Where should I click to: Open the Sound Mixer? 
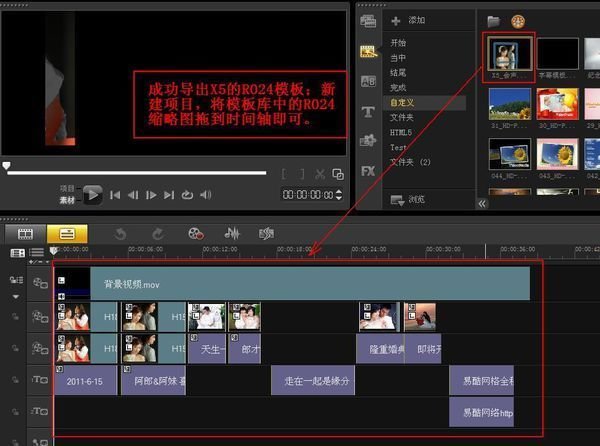click(x=232, y=233)
